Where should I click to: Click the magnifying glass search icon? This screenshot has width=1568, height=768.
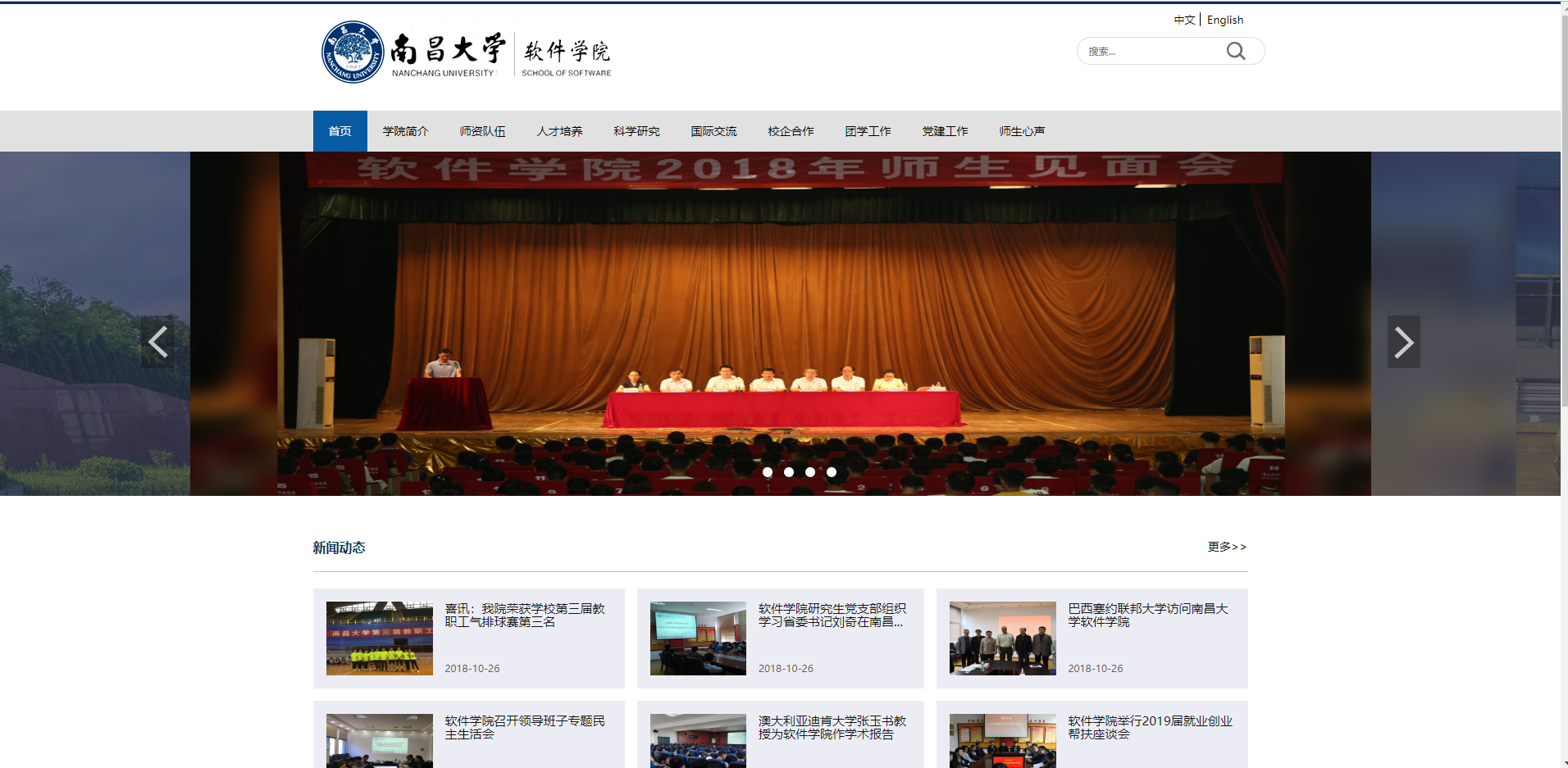click(x=1235, y=52)
